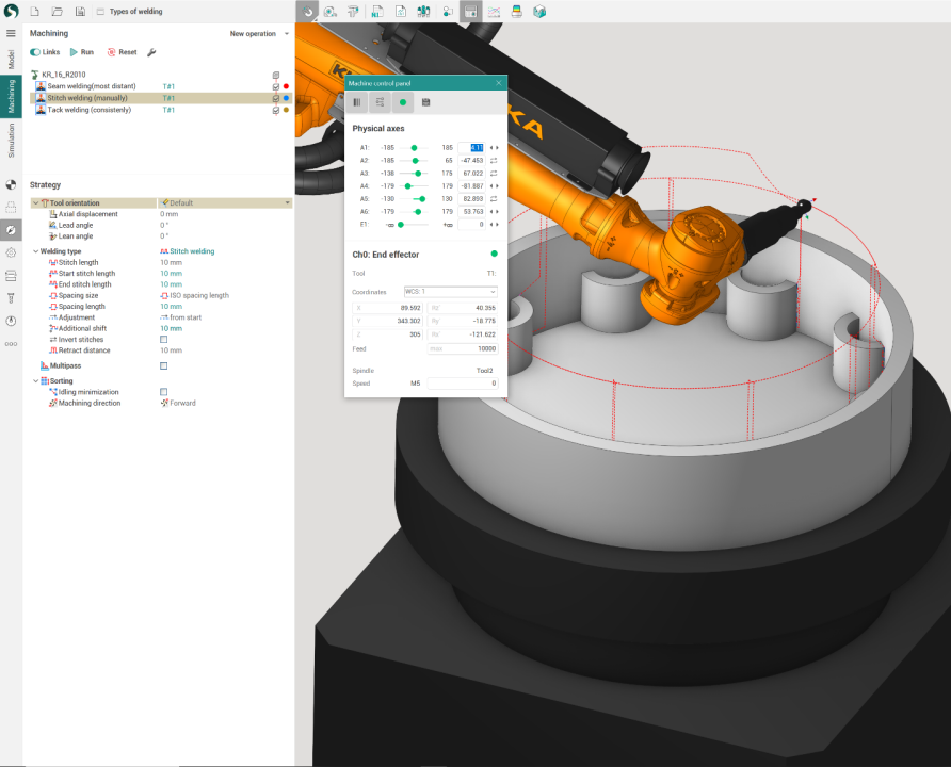The width and height of the screenshot is (951, 768).
Task: Toggle the Links switch
Action: tap(36, 52)
